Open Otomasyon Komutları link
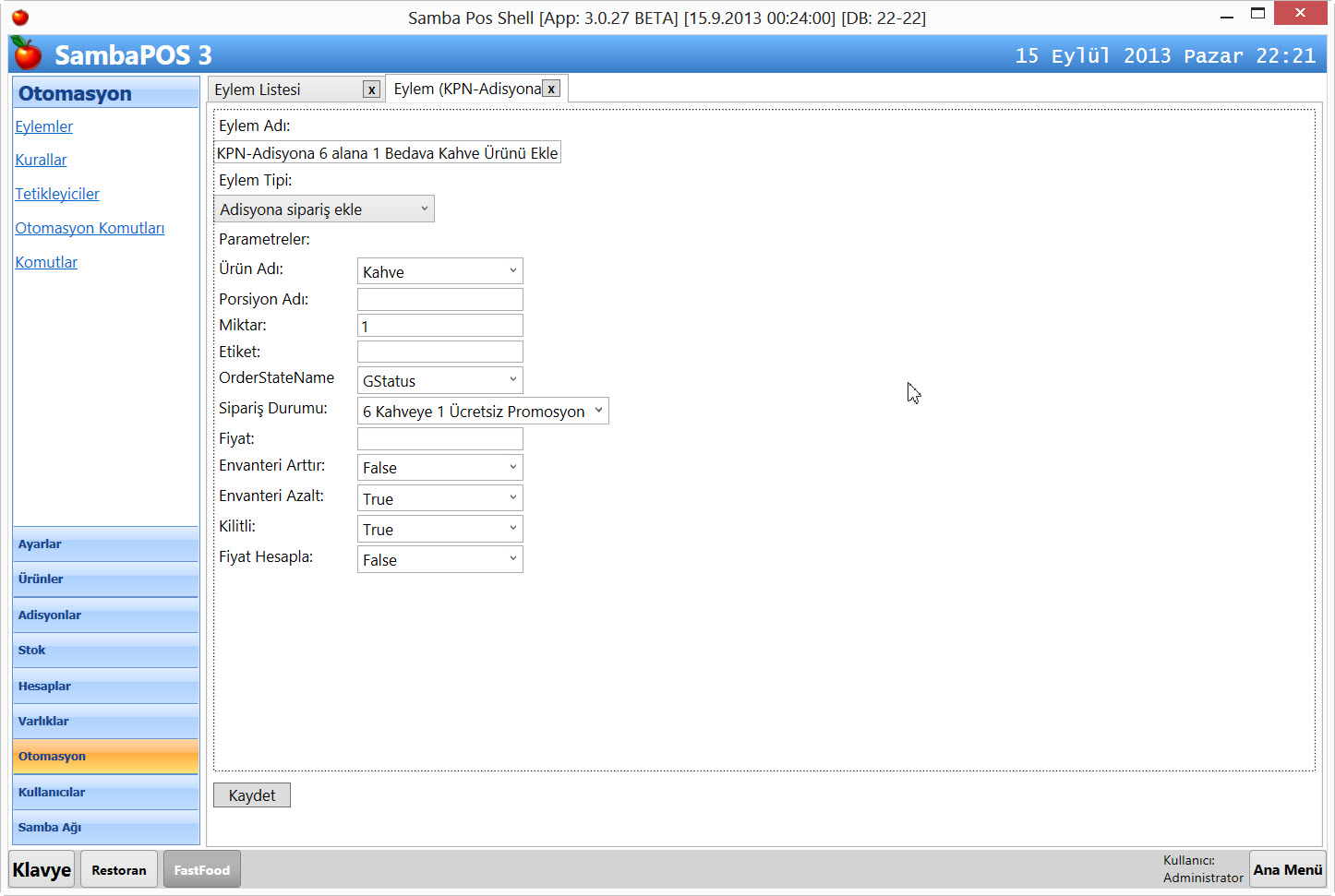Image resolution: width=1335 pixels, height=896 pixels. point(90,228)
